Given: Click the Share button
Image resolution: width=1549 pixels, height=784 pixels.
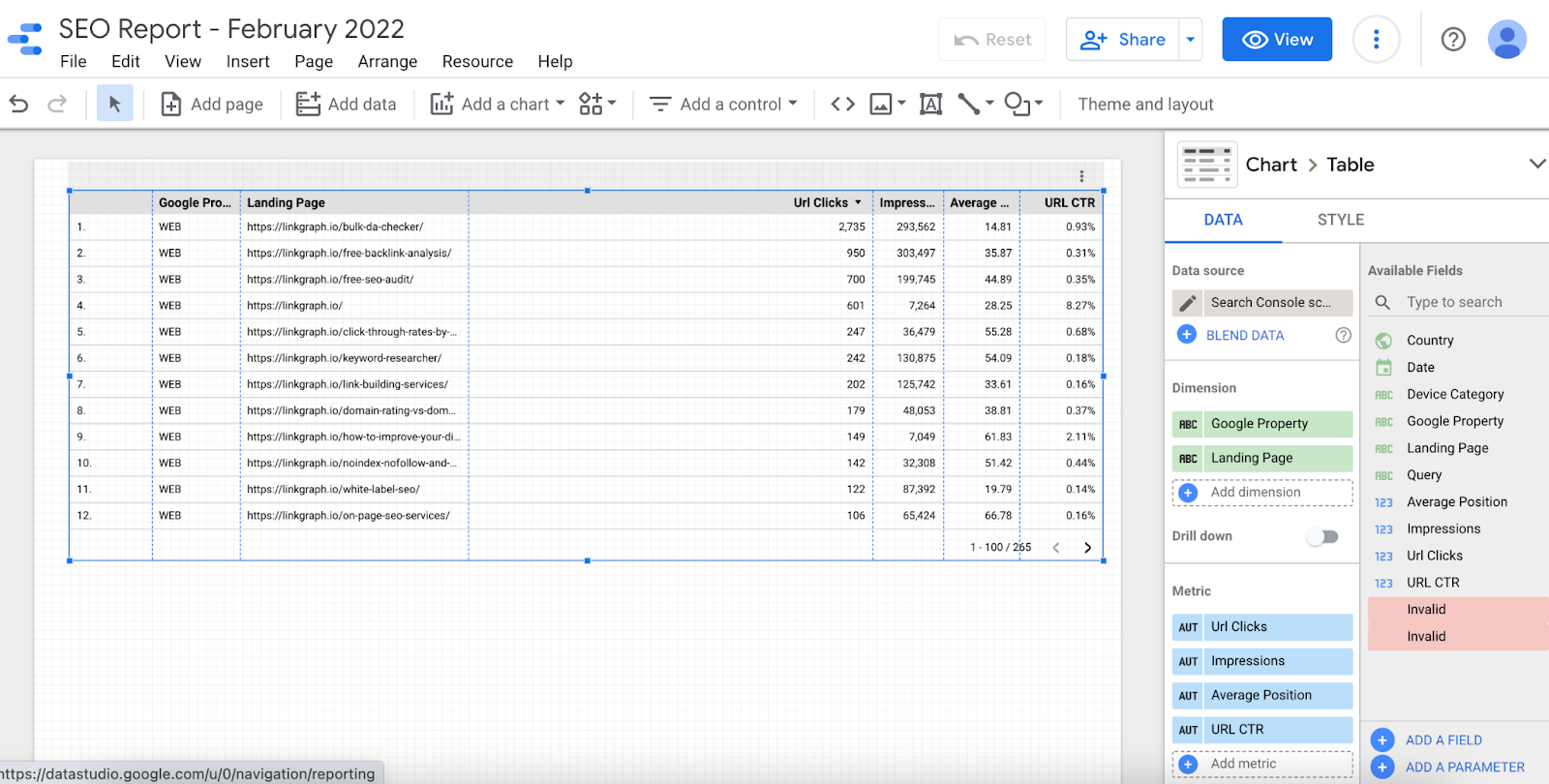Looking at the screenshot, I should [1122, 40].
